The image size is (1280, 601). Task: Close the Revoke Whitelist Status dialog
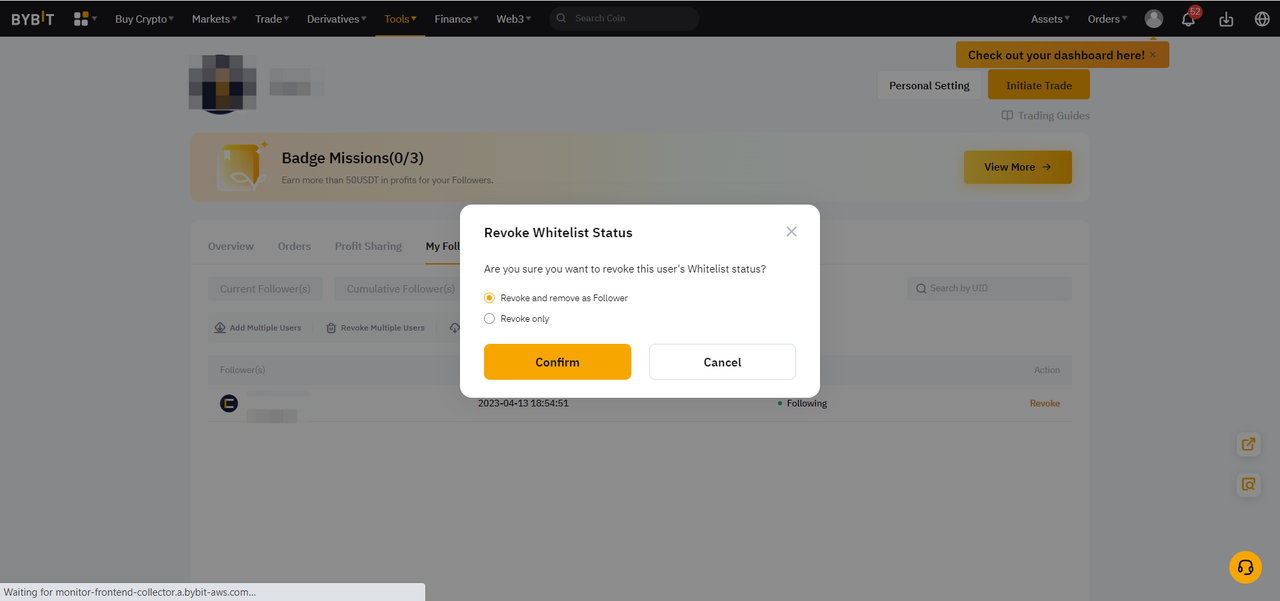click(x=791, y=231)
